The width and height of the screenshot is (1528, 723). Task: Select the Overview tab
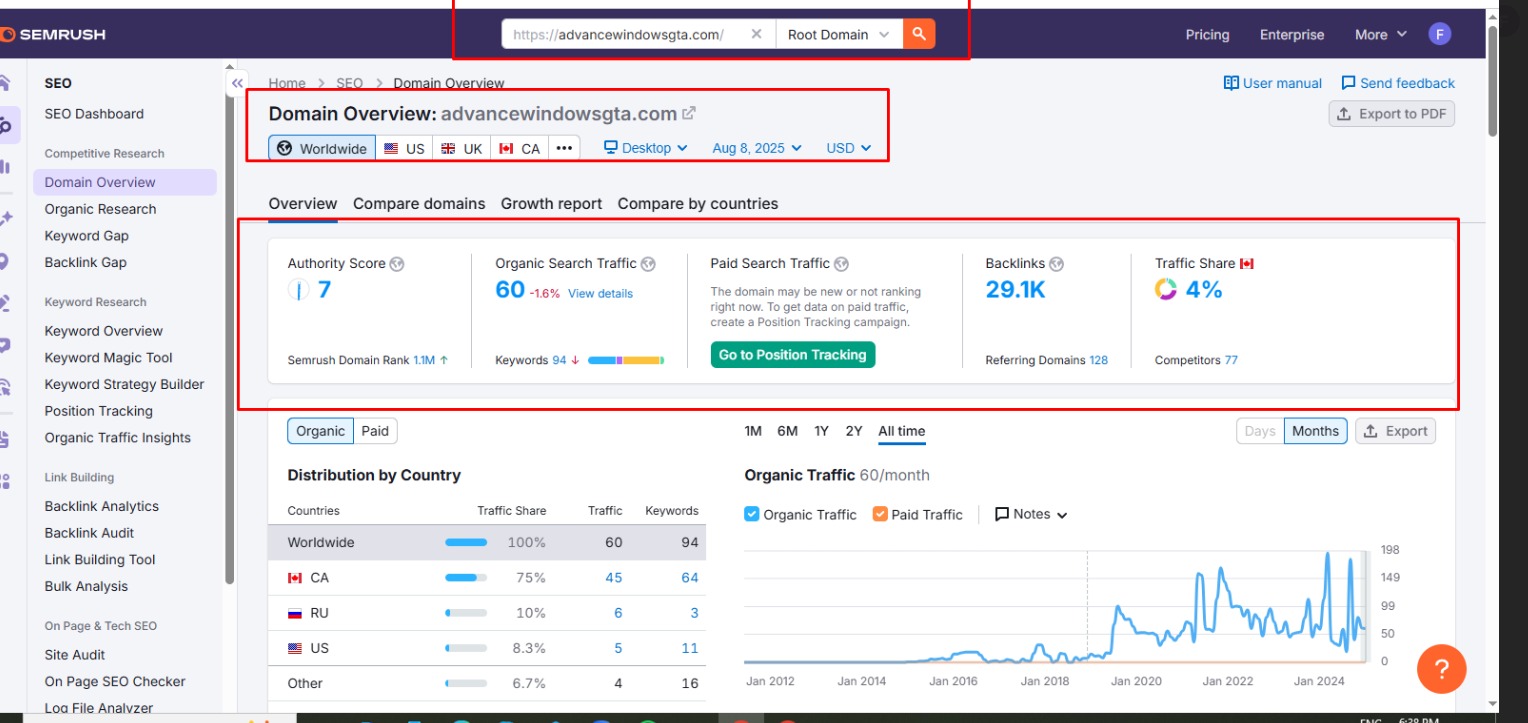[303, 204]
